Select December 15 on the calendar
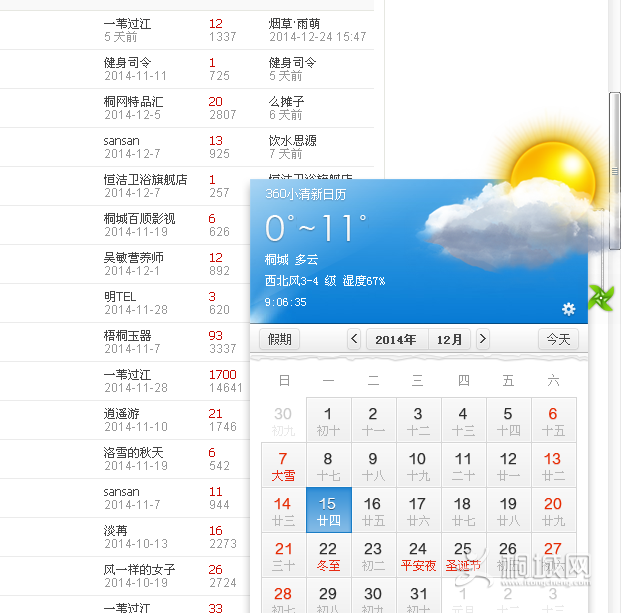 [x=328, y=510]
